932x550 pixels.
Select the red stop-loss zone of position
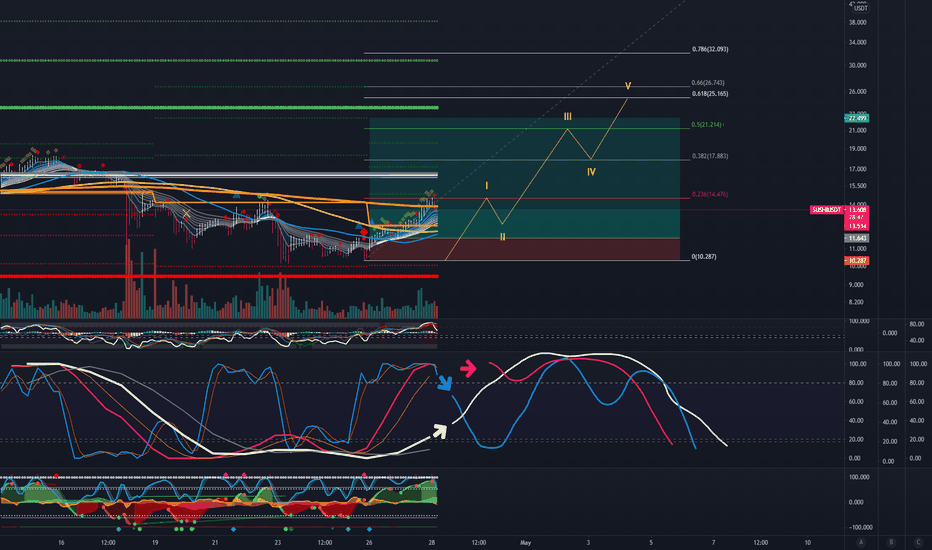(524, 249)
